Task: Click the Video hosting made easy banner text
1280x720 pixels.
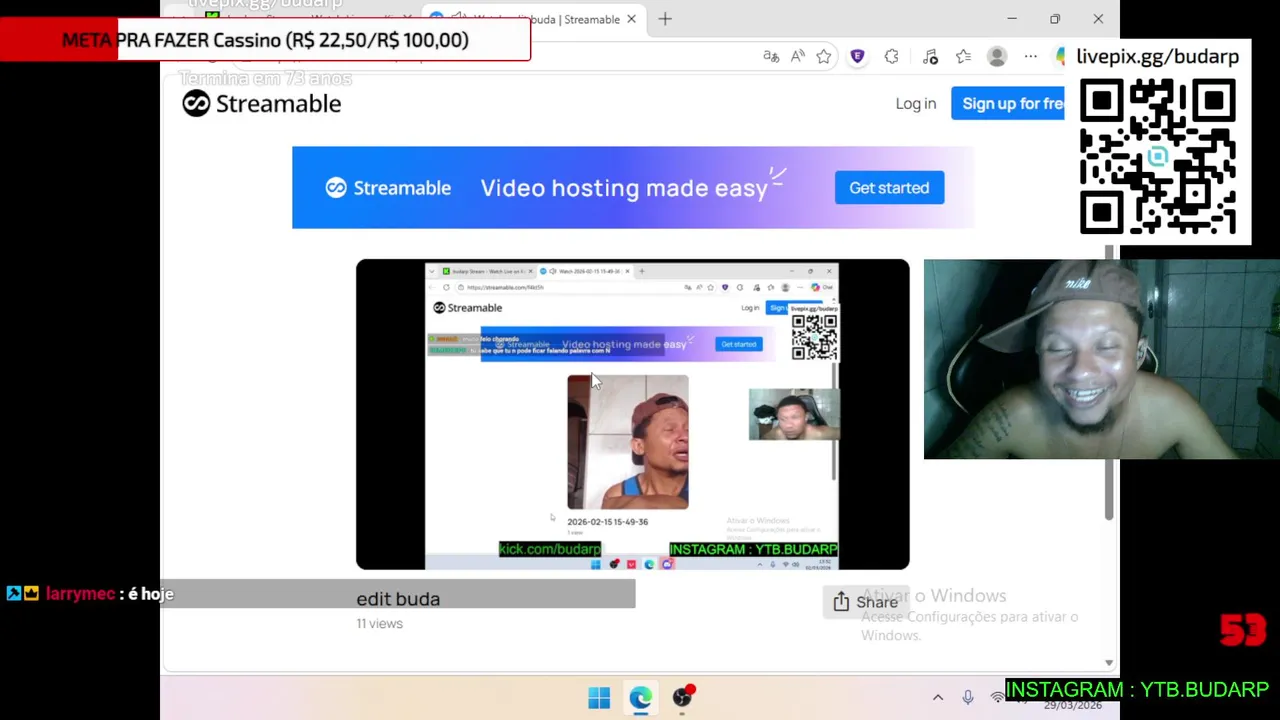Action: [x=624, y=188]
